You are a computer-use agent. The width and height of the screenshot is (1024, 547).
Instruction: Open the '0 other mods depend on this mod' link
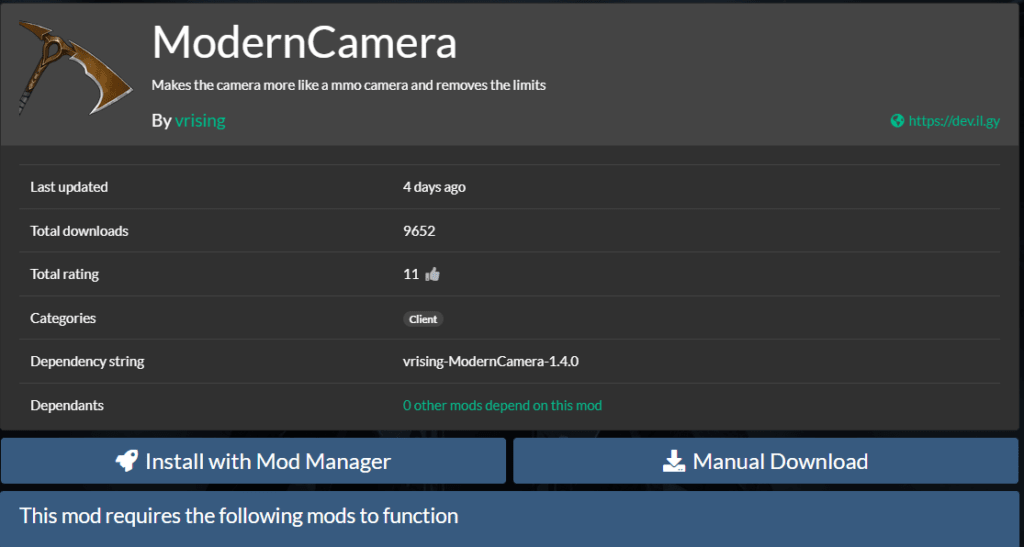[502, 405]
